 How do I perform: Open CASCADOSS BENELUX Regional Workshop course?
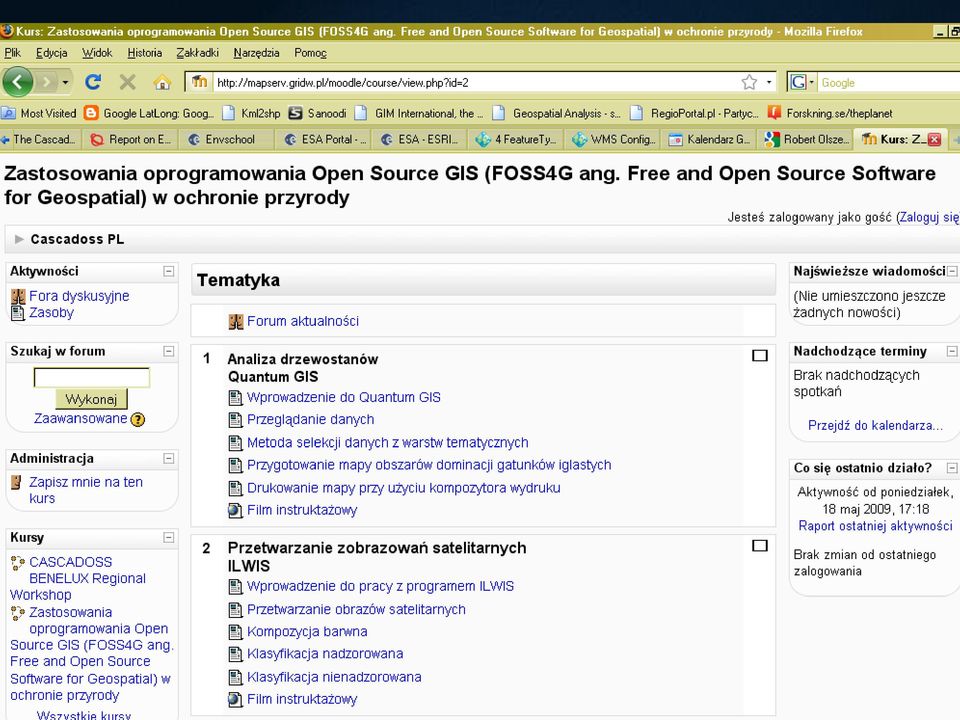(78, 579)
